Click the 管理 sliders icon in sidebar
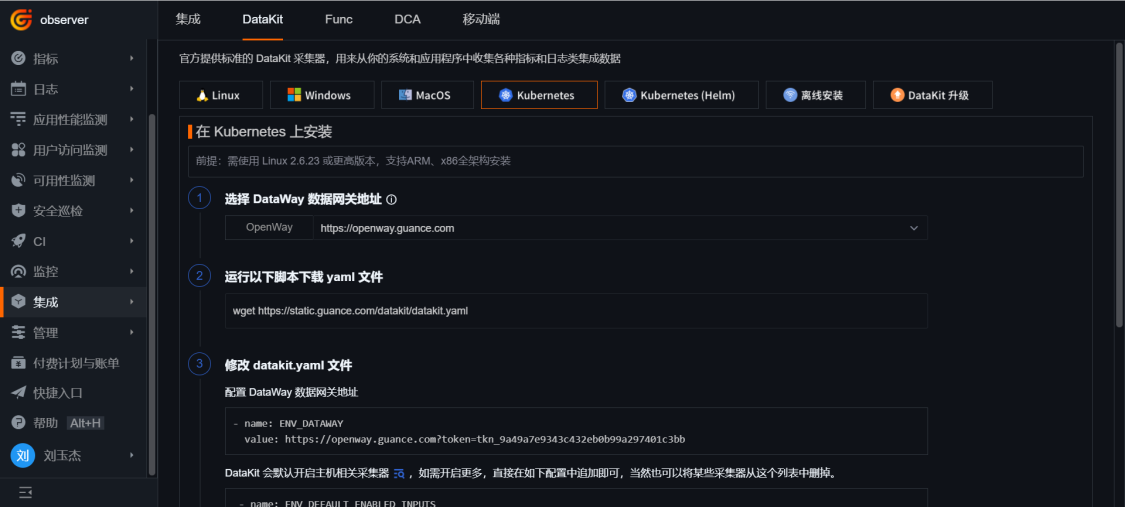 click(19, 333)
